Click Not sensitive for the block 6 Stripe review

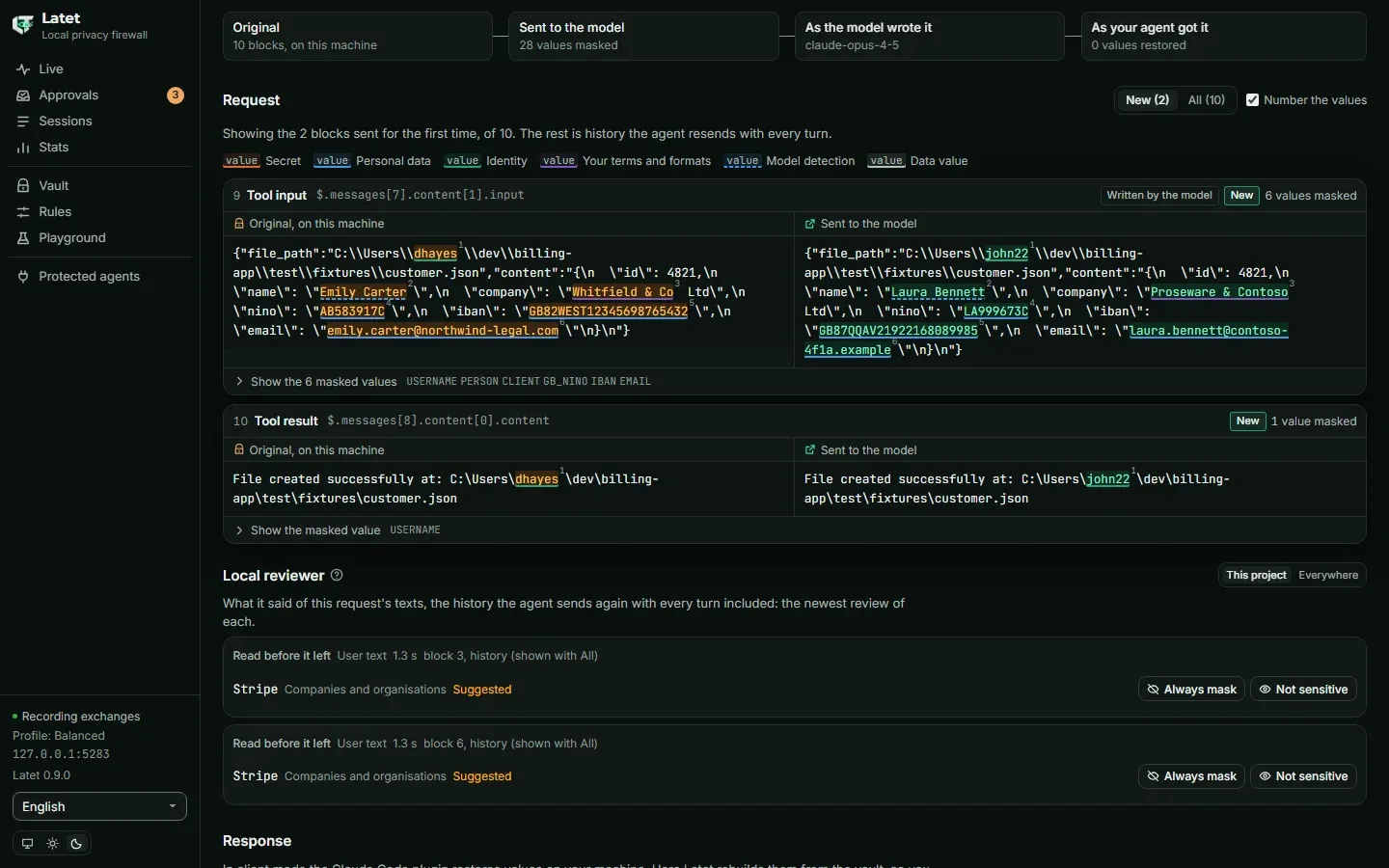click(1303, 776)
